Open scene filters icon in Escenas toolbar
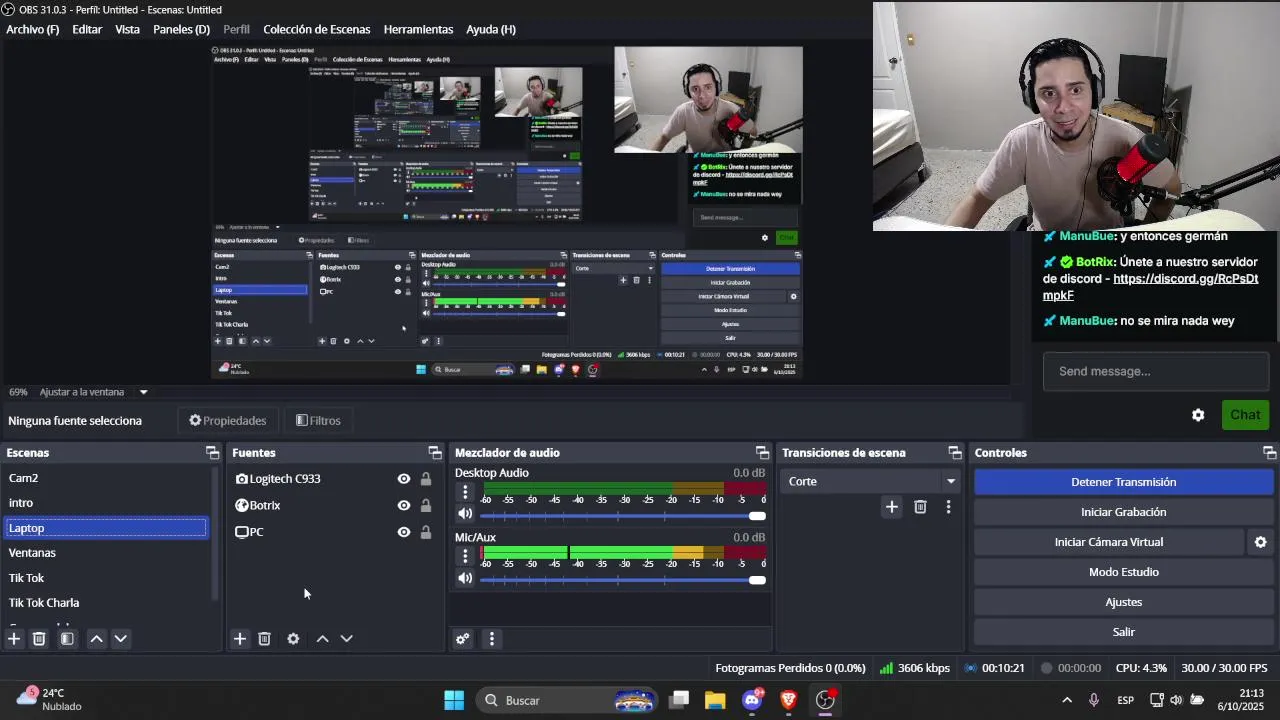Image resolution: width=1280 pixels, height=720 pixels. coord(67,638)
